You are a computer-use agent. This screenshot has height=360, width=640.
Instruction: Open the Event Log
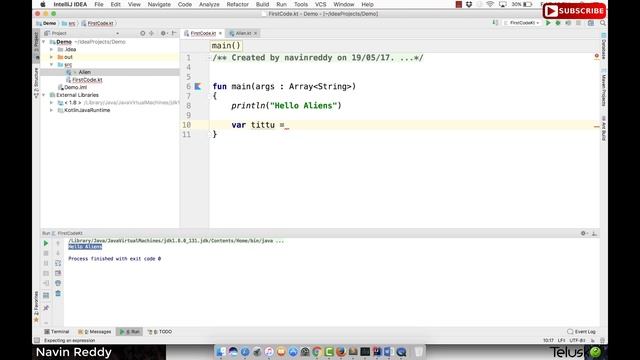click(x=582, y=332)
